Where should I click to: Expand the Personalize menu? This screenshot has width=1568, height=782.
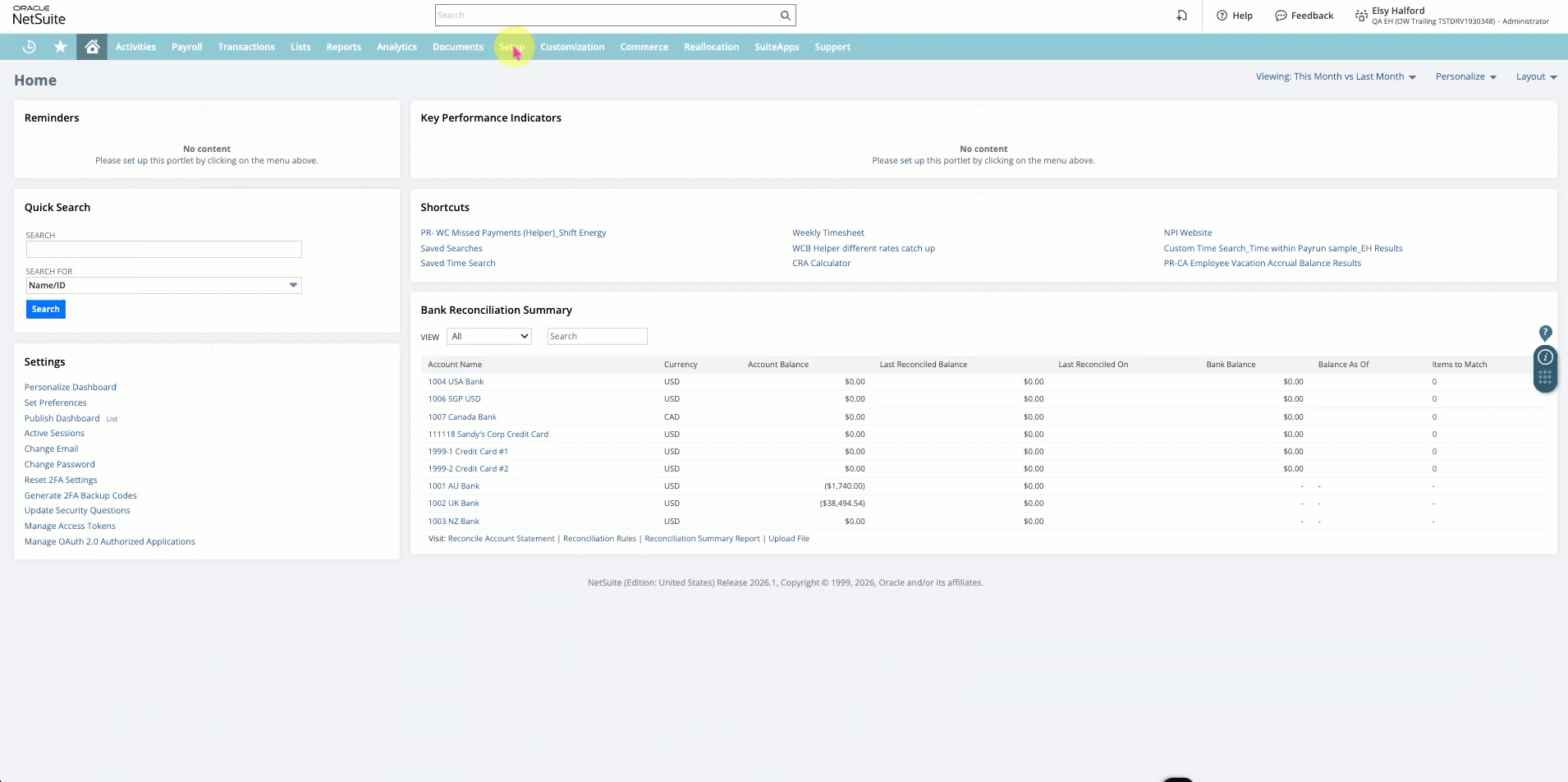[x=1465, y=76]
